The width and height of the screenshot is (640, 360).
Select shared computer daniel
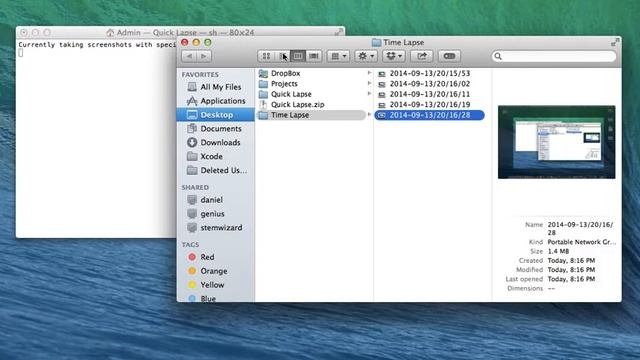pyautogui.click(x=216, y=200)
